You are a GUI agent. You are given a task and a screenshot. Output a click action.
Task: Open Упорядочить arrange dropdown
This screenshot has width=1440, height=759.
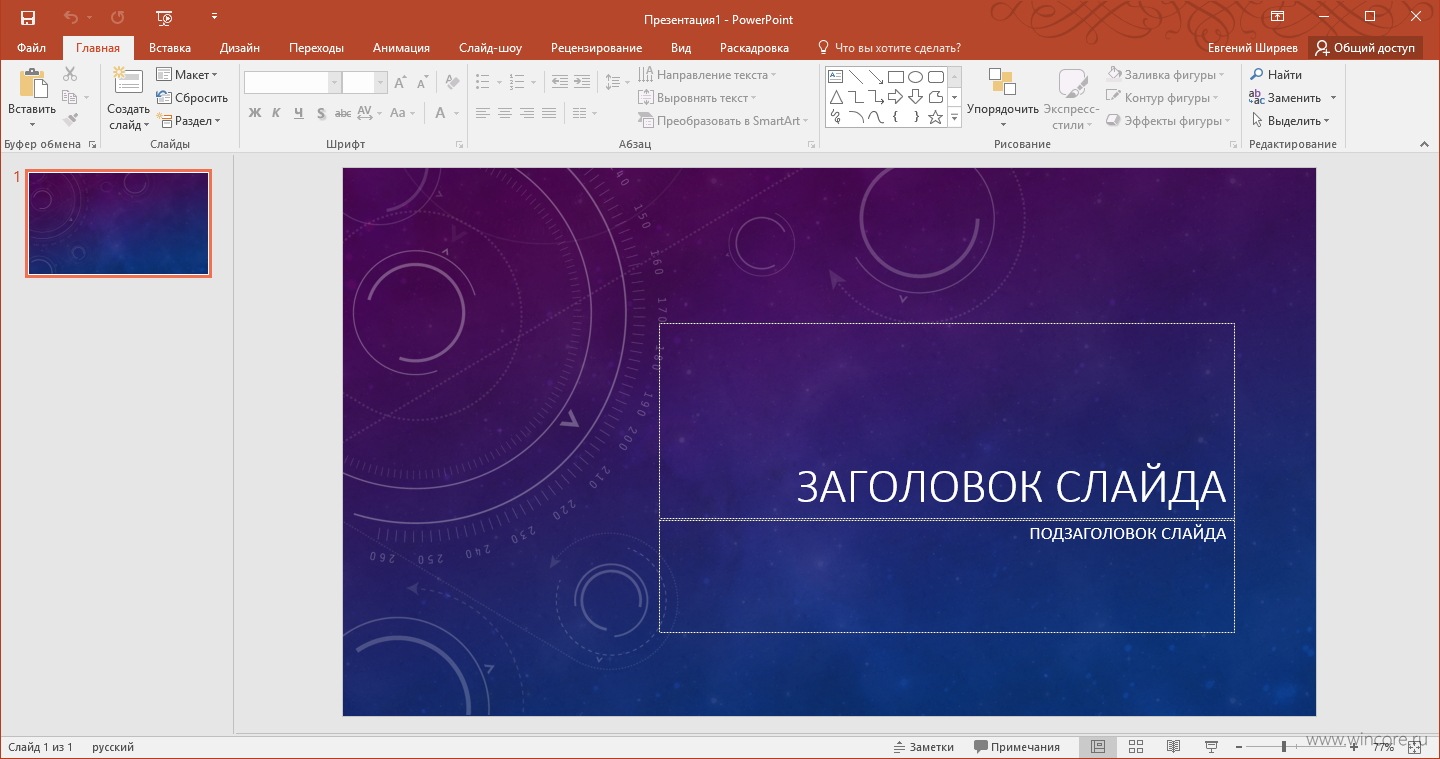1002,98
